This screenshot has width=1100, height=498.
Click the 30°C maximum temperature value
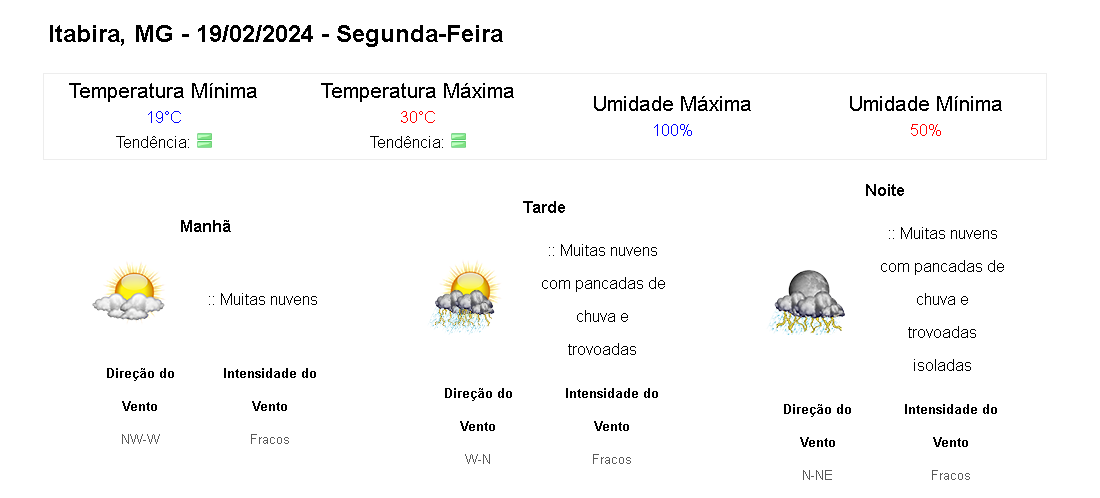pos(417,117)
